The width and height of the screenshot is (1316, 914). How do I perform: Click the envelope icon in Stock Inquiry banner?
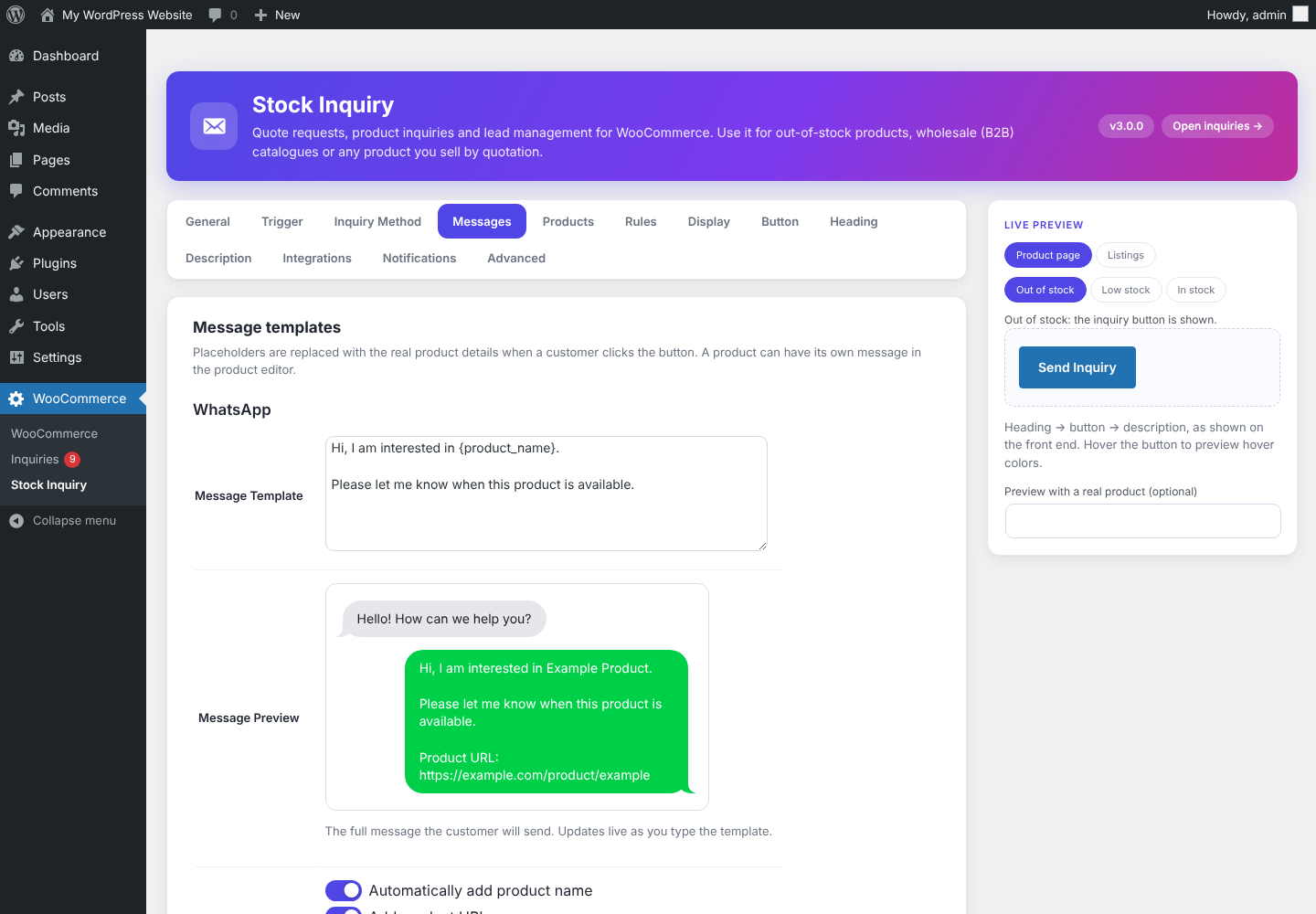click(x=214, y=126)
